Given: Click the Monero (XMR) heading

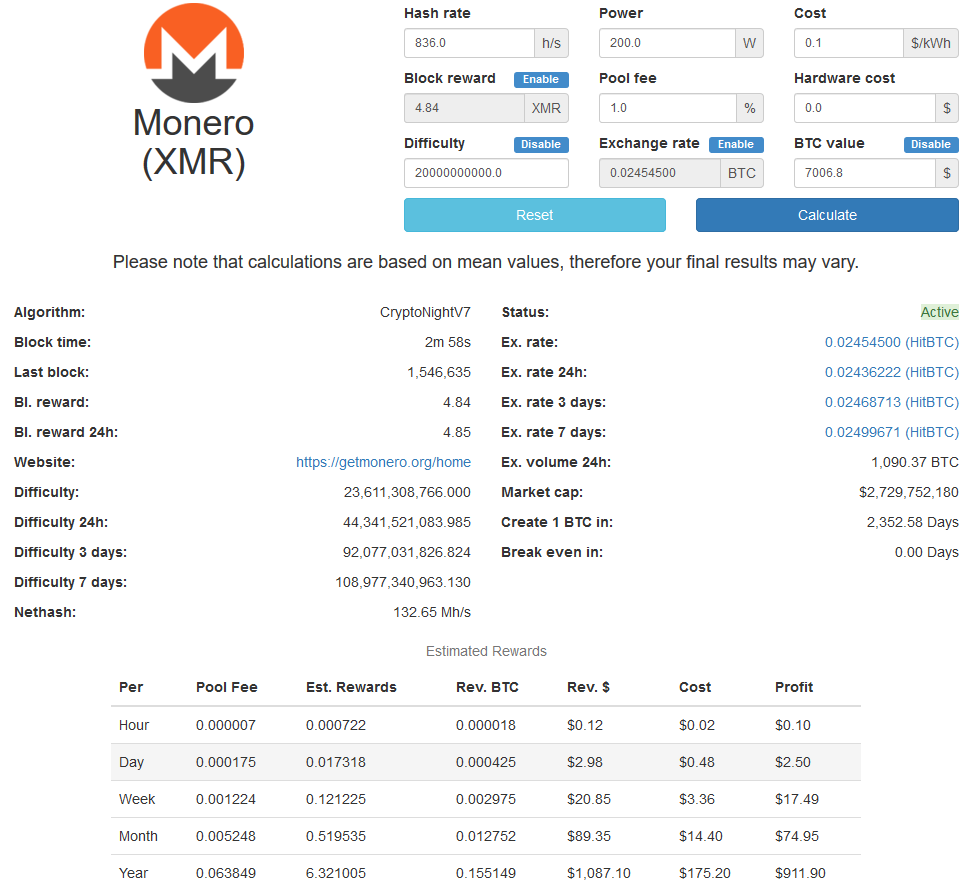Looking at the screenshot, I should coord(194,143).
